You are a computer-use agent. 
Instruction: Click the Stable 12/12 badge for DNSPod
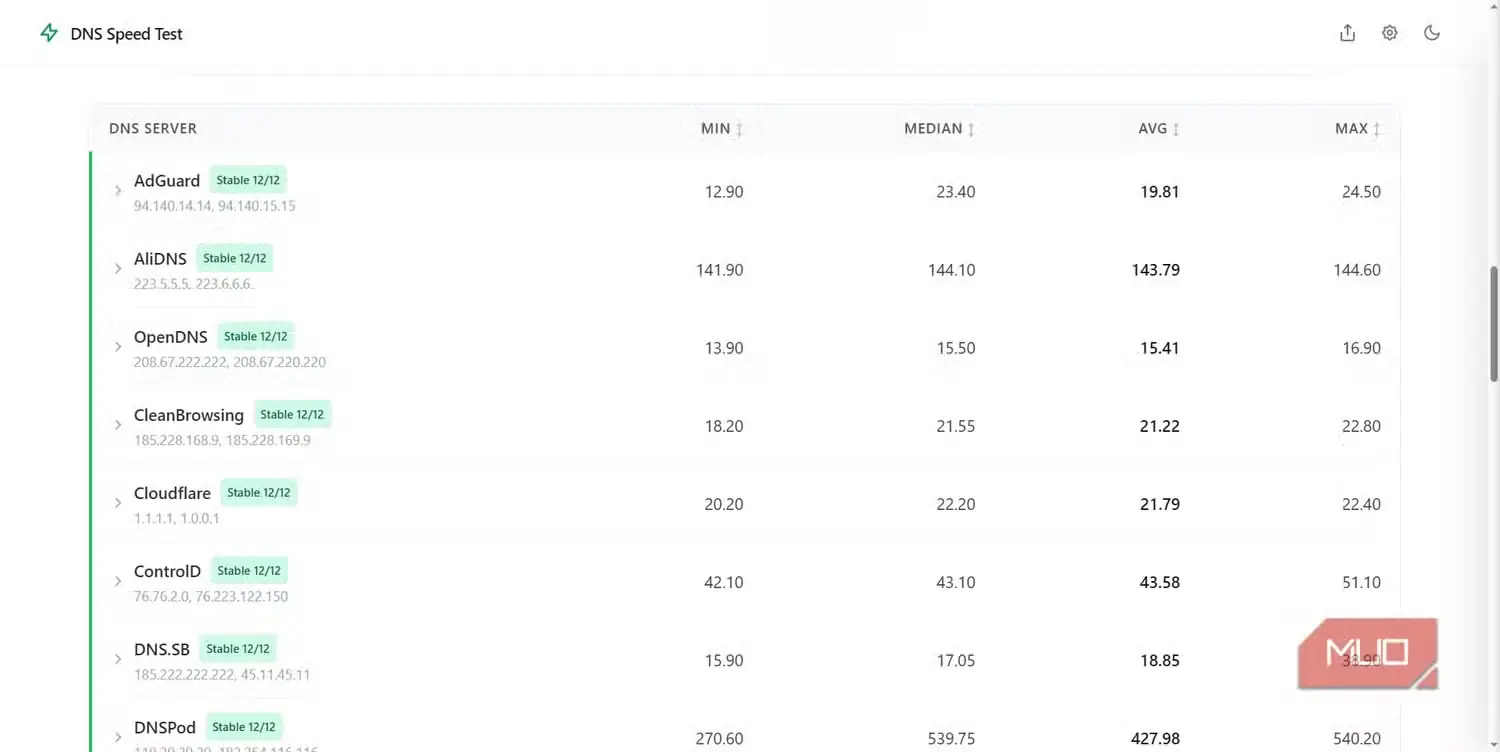(x=244, y=726)
